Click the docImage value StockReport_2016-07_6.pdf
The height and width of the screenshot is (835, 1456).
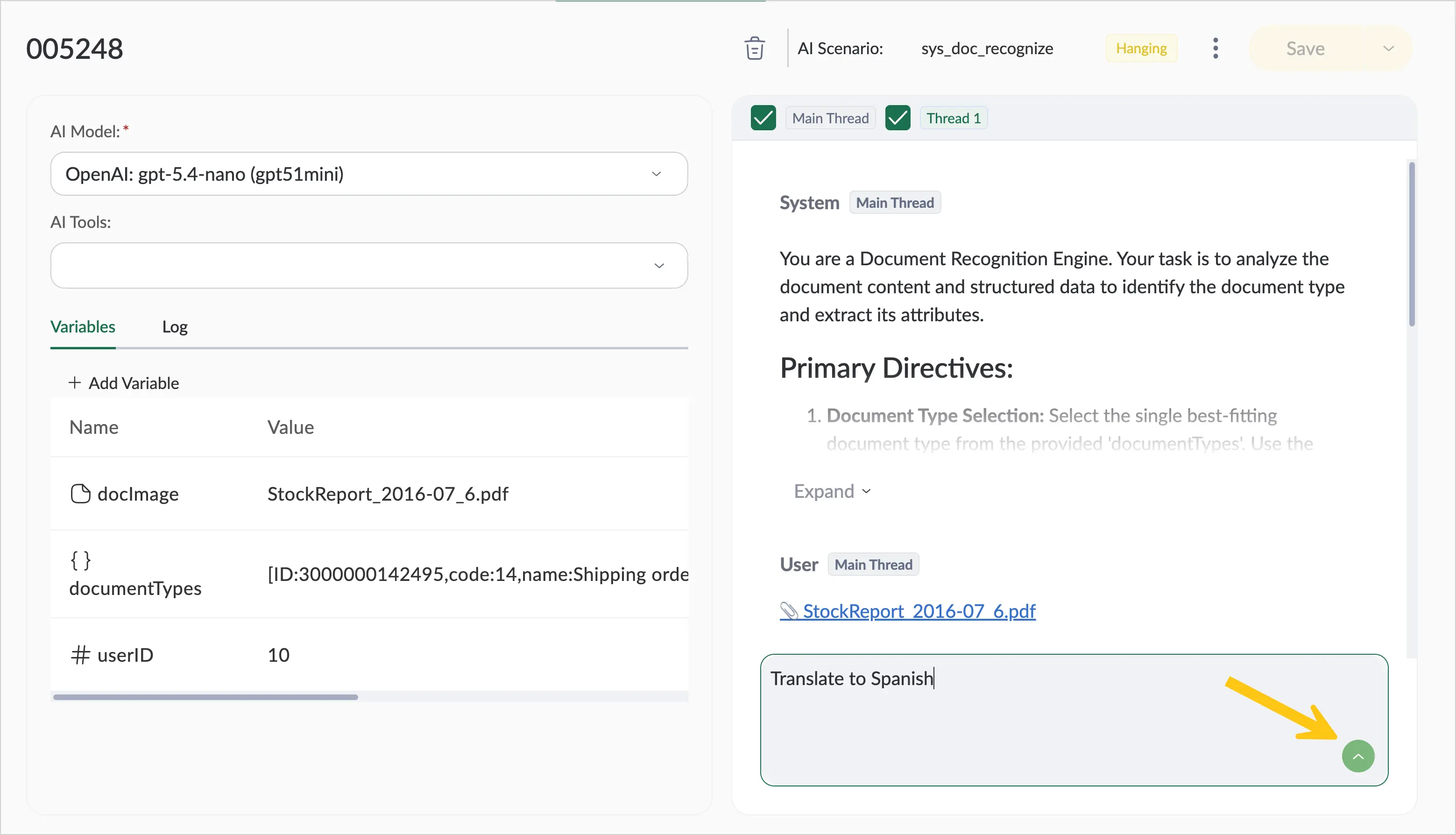tap(388, 493)
